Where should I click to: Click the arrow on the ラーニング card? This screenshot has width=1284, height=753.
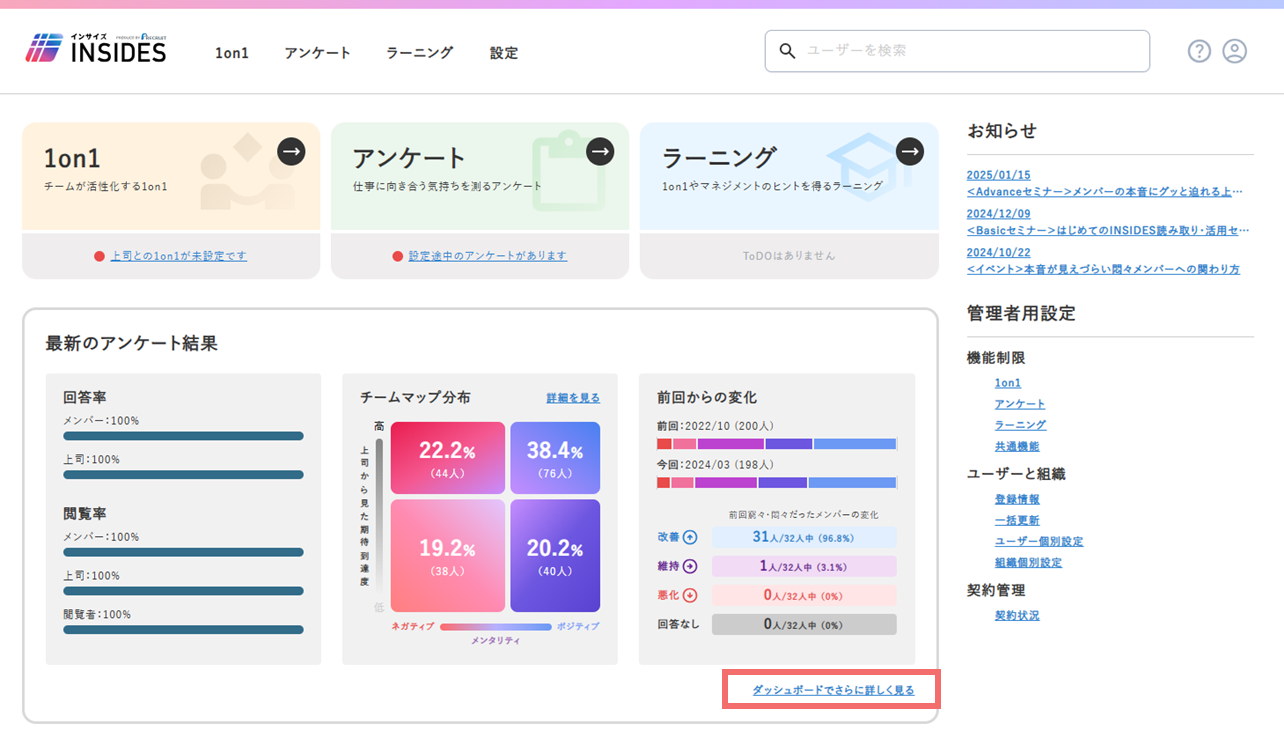(x=910, y=151)
